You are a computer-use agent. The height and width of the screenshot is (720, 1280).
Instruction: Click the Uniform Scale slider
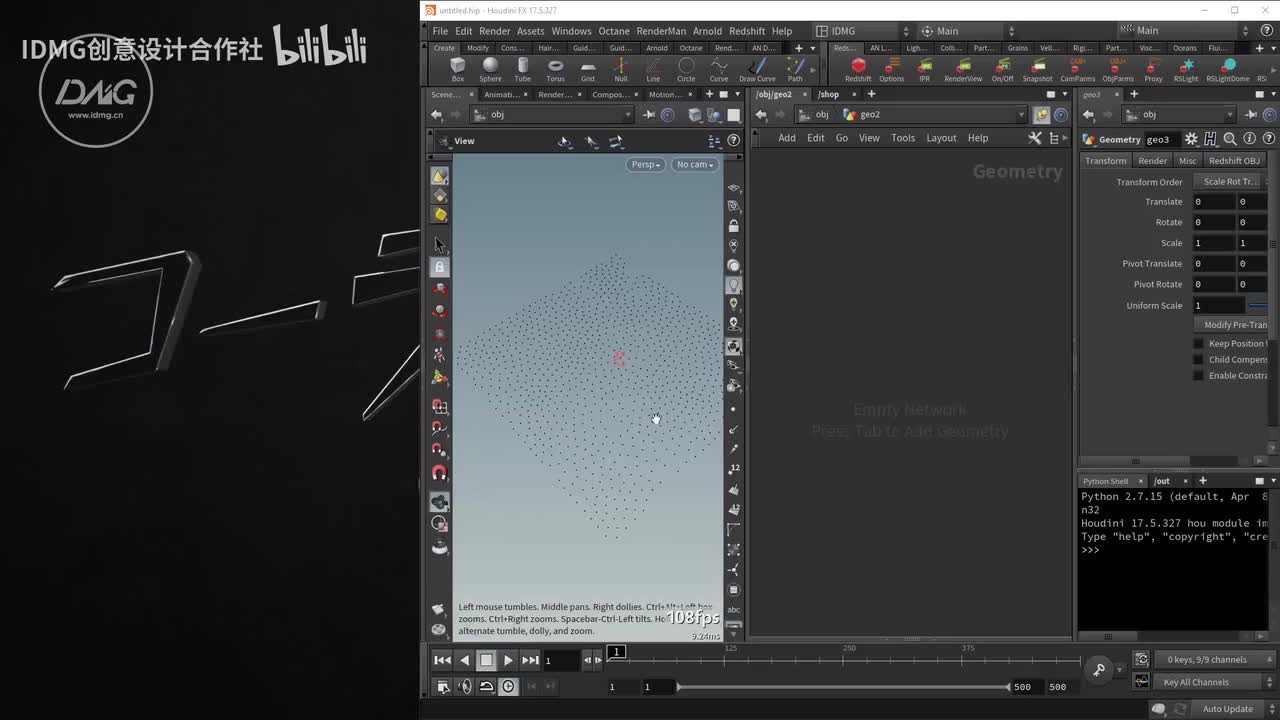pyautogui.click(x=1257, y=306)
